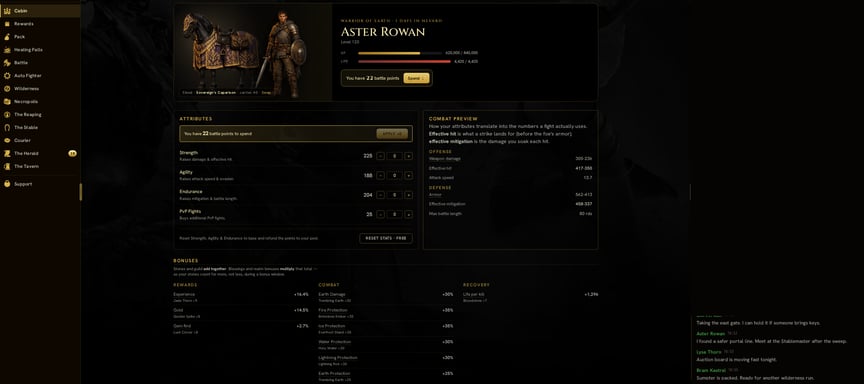This screenshot has width=864, height=384.
Task: Click the Cabin icon in sidebar
Action: pos(7,10)
